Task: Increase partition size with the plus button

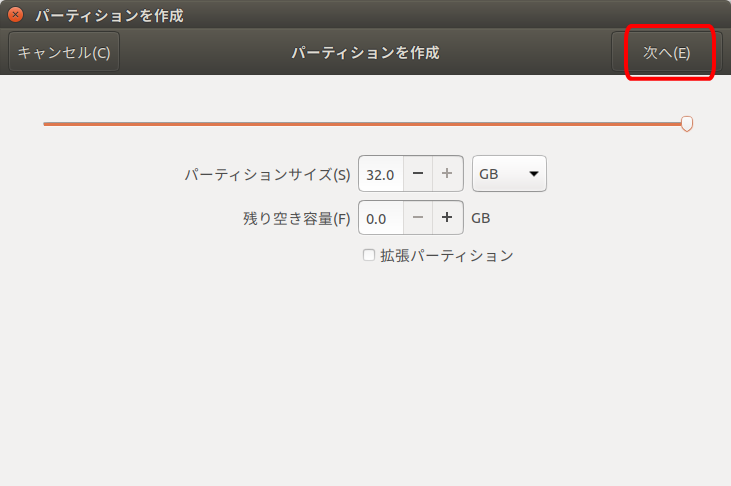Action: coord(447,174)
